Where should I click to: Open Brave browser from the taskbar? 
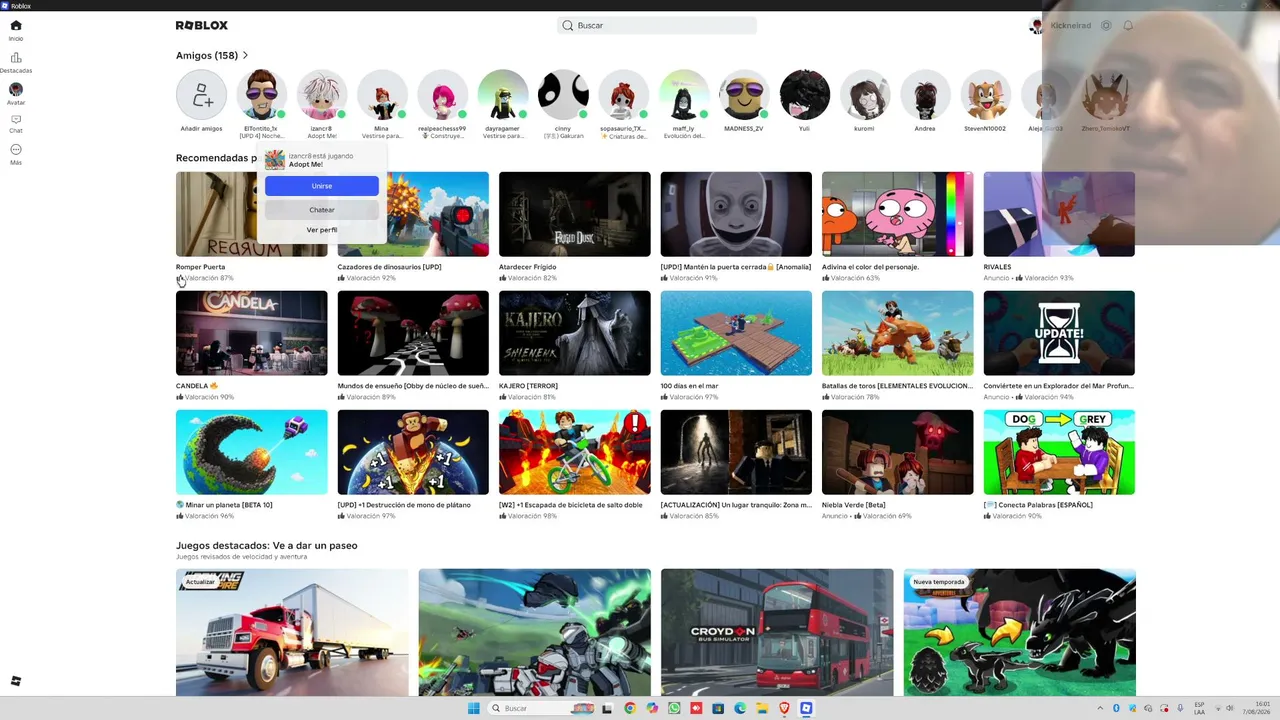pyautogui.click(x=784, y=708)
